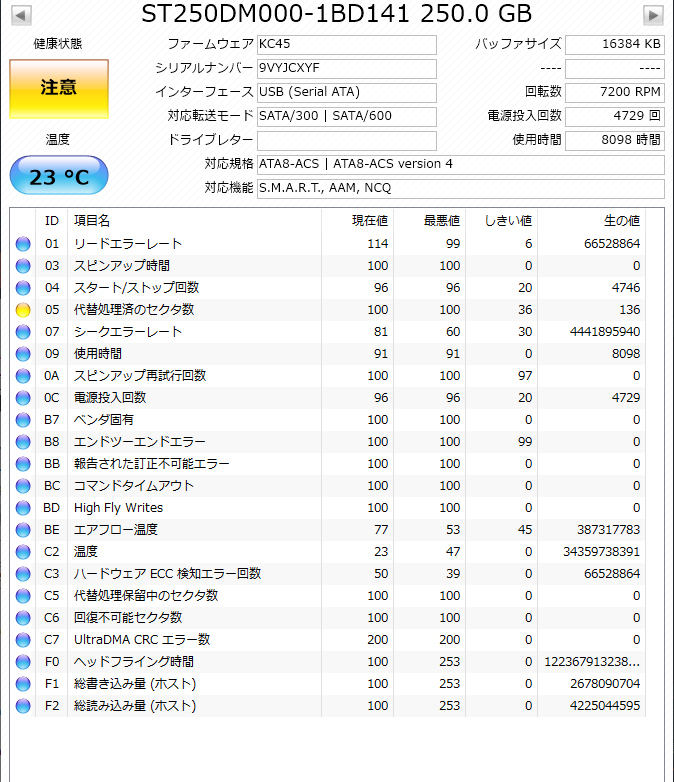Click the blue status icon for スピンアップ再試行回数
Screen dimensions: 674x782
pyautogui.click(x=23, y=376)
